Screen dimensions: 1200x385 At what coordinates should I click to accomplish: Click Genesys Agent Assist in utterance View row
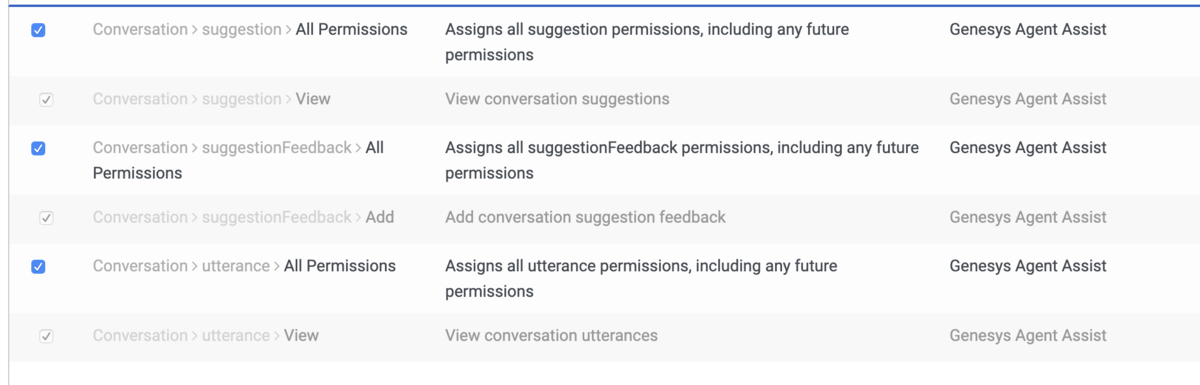click(1028, 335)
